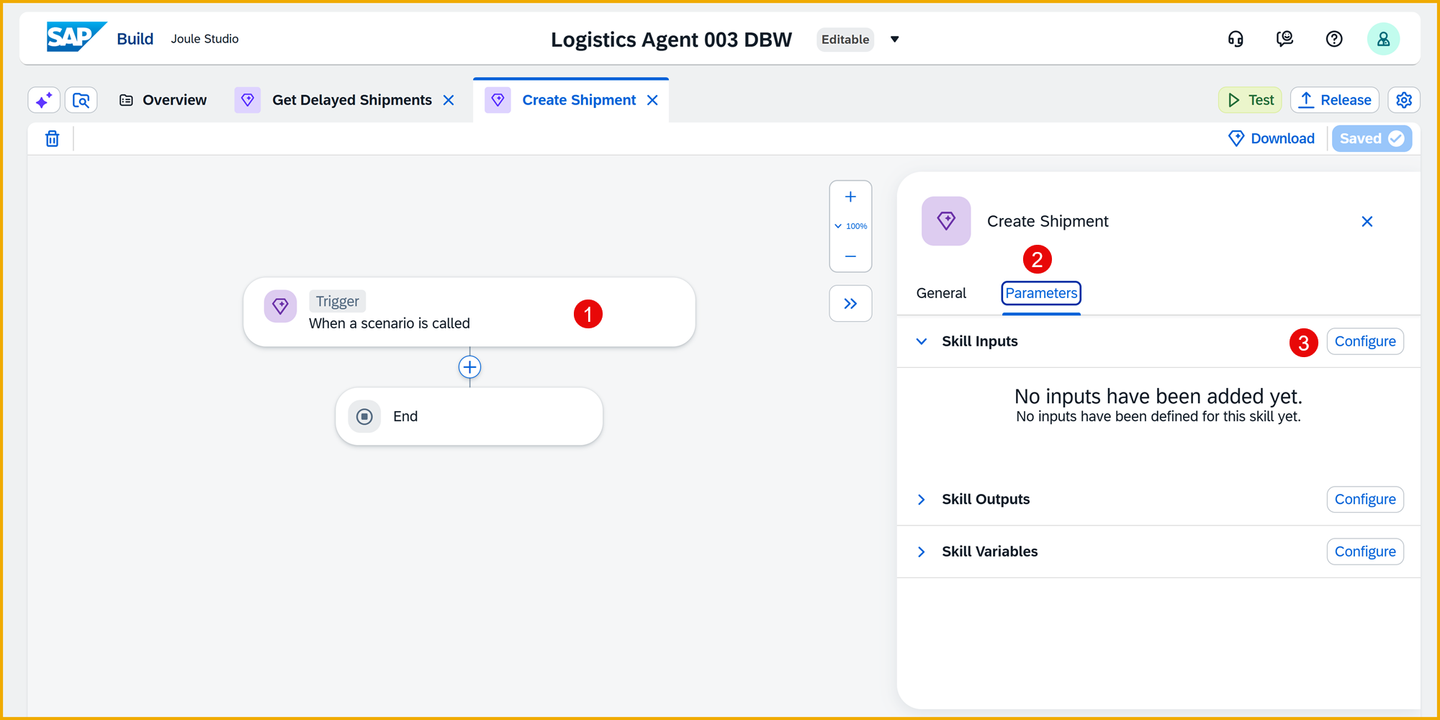Viewport: 1440px width, 720px height.
Task: Click the End node stop icon
Action: [364, 416]
